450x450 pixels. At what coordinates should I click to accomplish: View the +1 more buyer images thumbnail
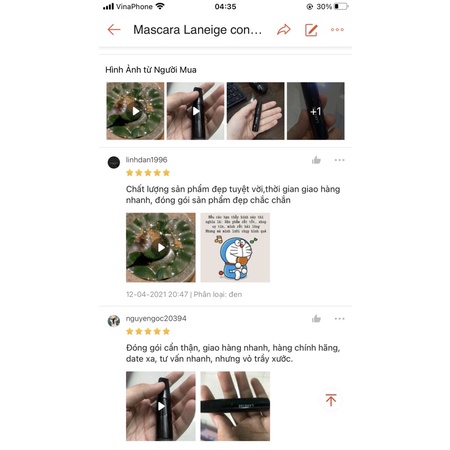click(316, 111)
